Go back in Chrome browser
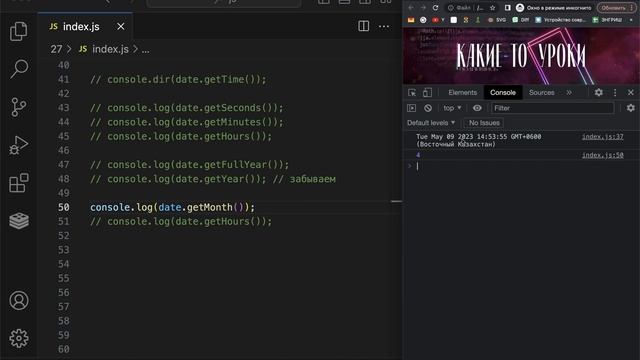 pyautogui.click(x=411, y=8)
